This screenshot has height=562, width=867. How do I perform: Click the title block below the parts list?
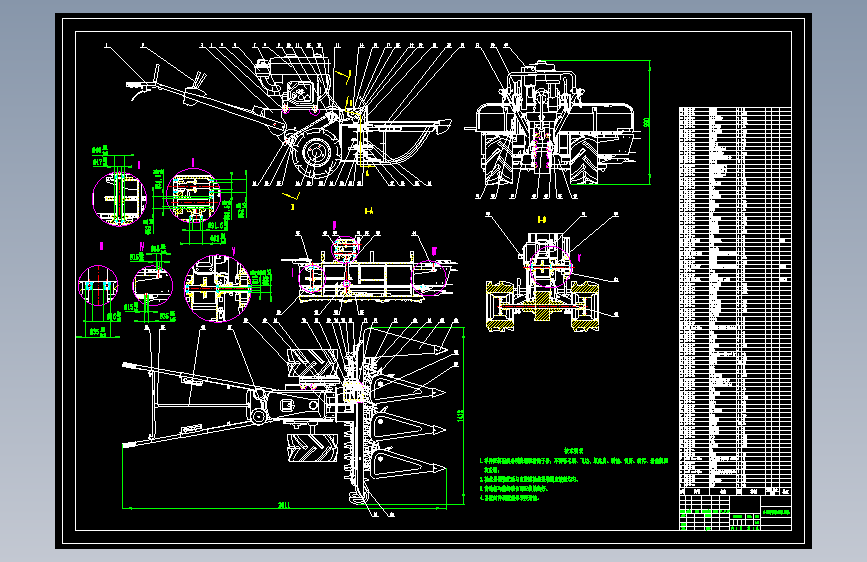click(x=735, y=513)
